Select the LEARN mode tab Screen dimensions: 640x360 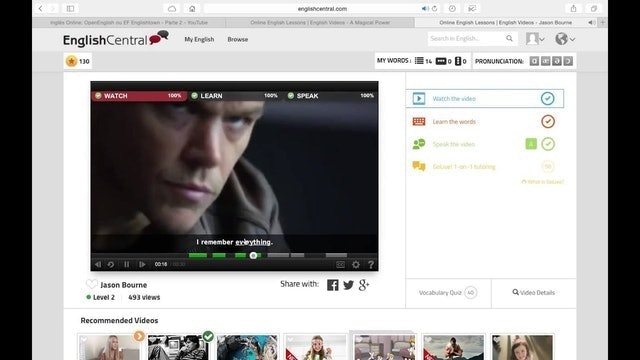pyautogui.click(x=235, y=96)
